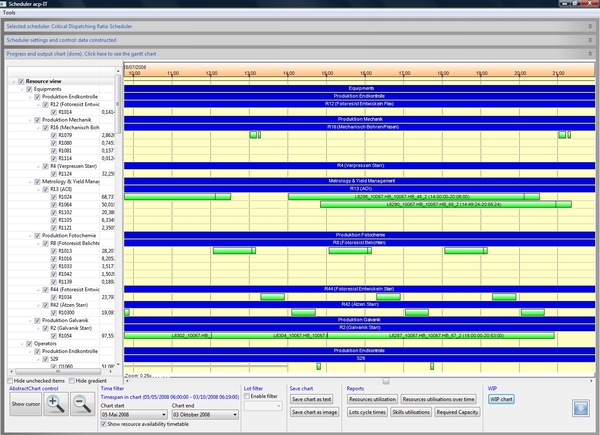Screen dimensions: 600x435
Task: Enable the Lot filter checkbox
Action: click(x=249, y=397)
